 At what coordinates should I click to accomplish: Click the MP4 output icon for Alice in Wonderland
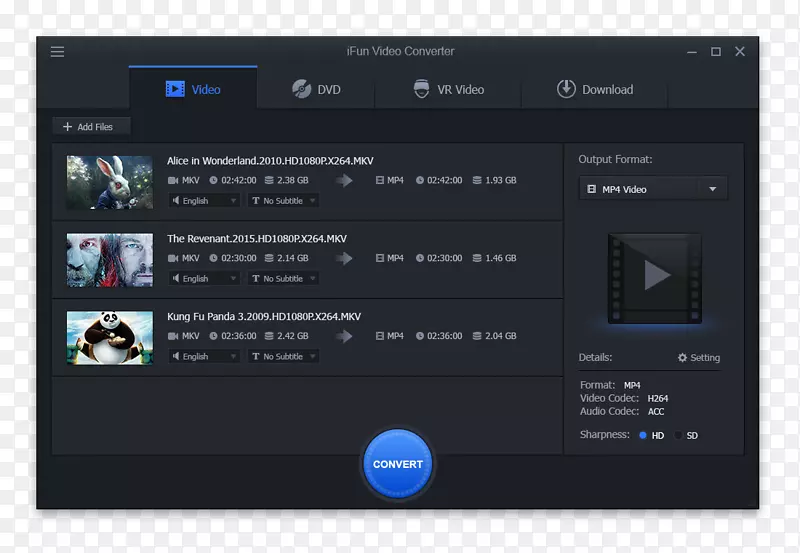tap(380, 181)
